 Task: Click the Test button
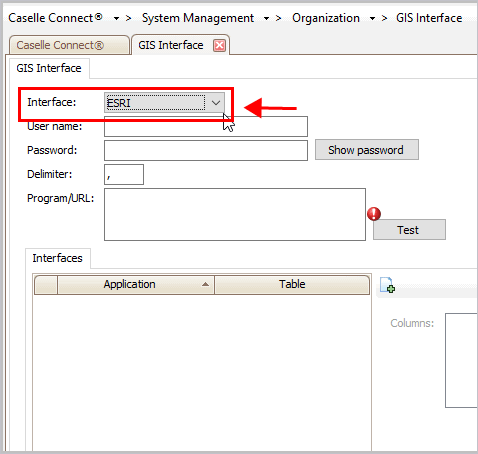pos(409,230)
